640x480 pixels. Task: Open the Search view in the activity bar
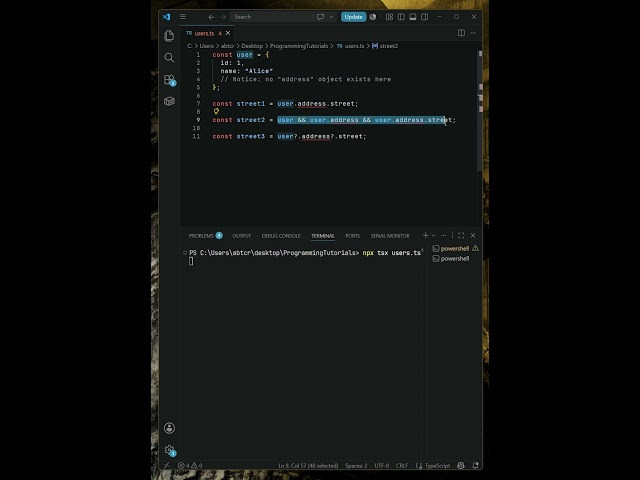point(169,58)
